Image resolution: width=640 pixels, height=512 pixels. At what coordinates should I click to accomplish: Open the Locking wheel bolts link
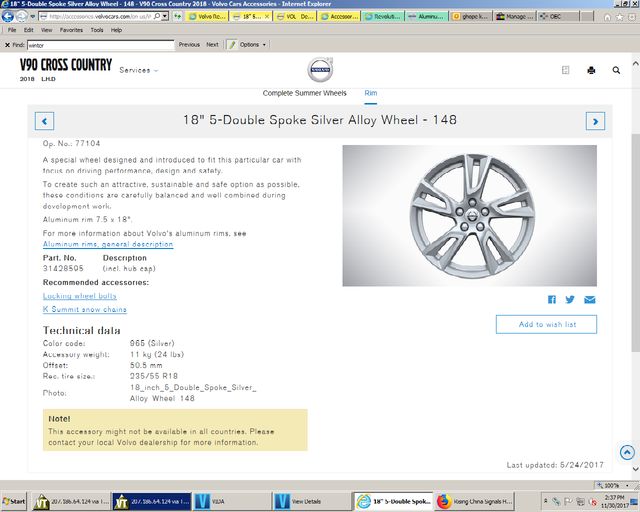80,296
